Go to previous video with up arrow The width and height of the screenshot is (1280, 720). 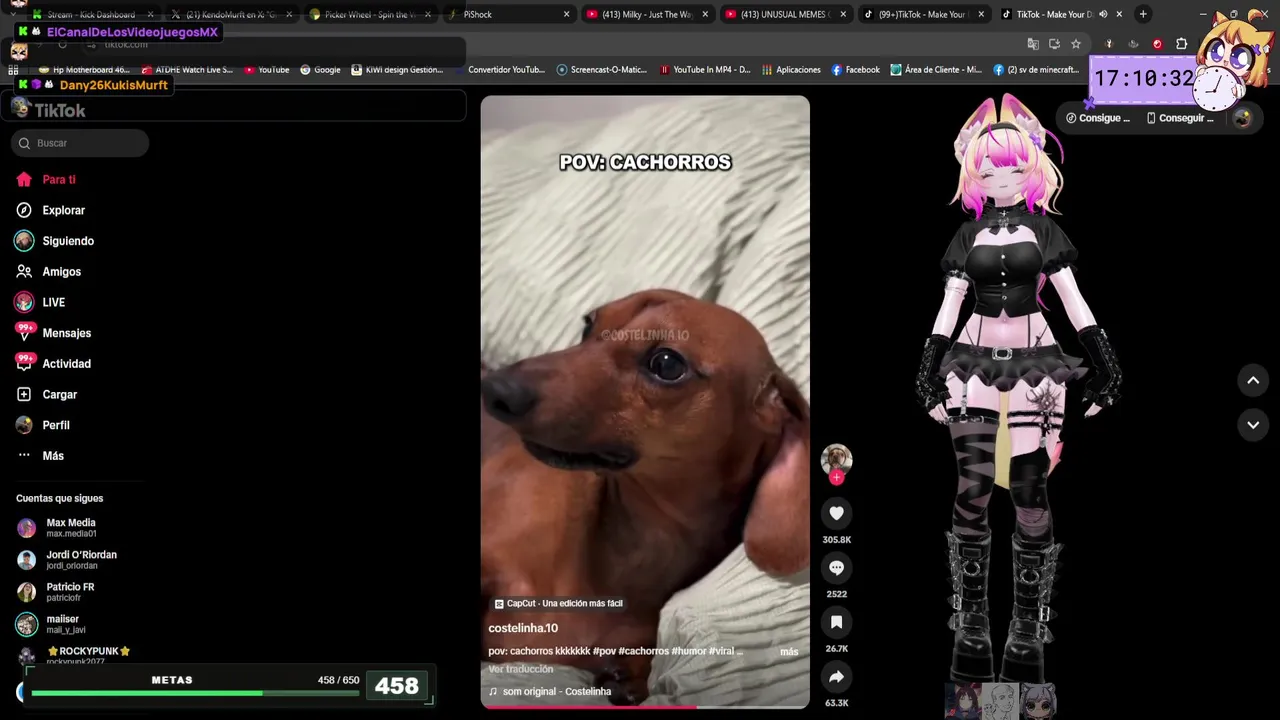1253,380
